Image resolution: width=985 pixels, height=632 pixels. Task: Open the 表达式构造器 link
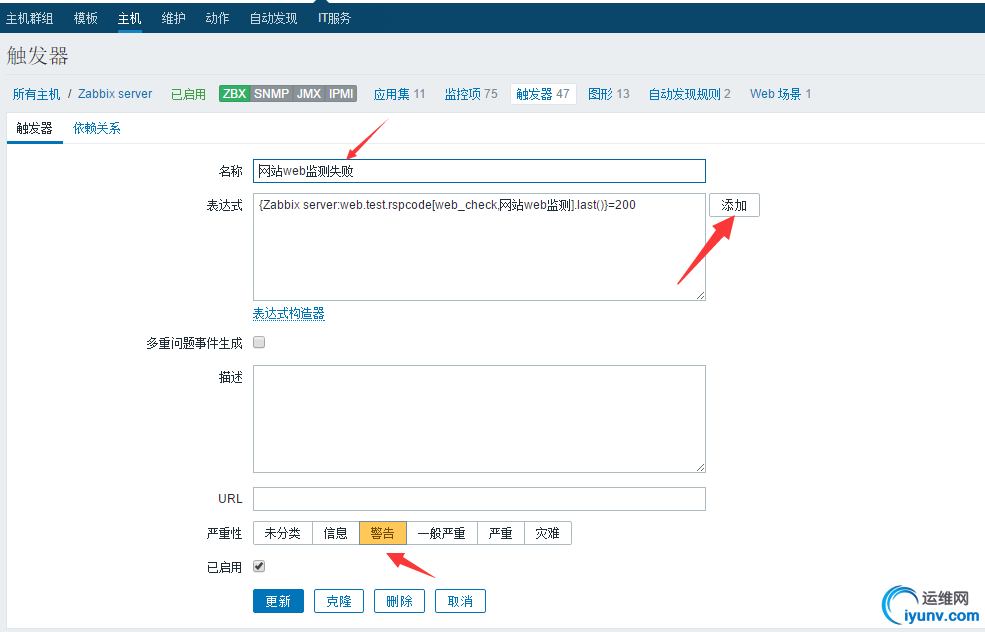288,313
